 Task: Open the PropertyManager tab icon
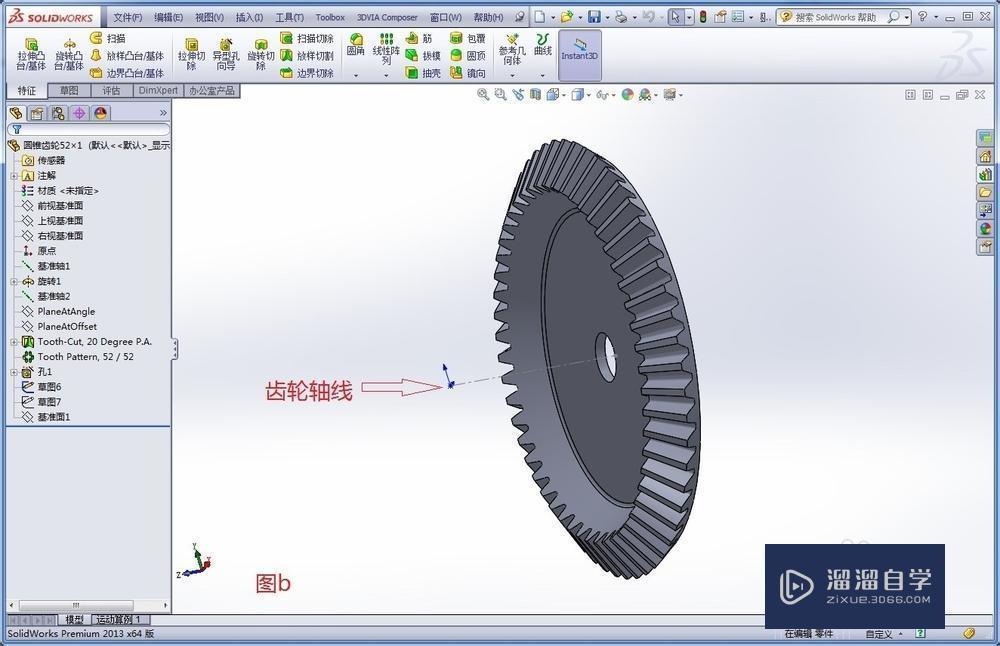pos(37,114)
